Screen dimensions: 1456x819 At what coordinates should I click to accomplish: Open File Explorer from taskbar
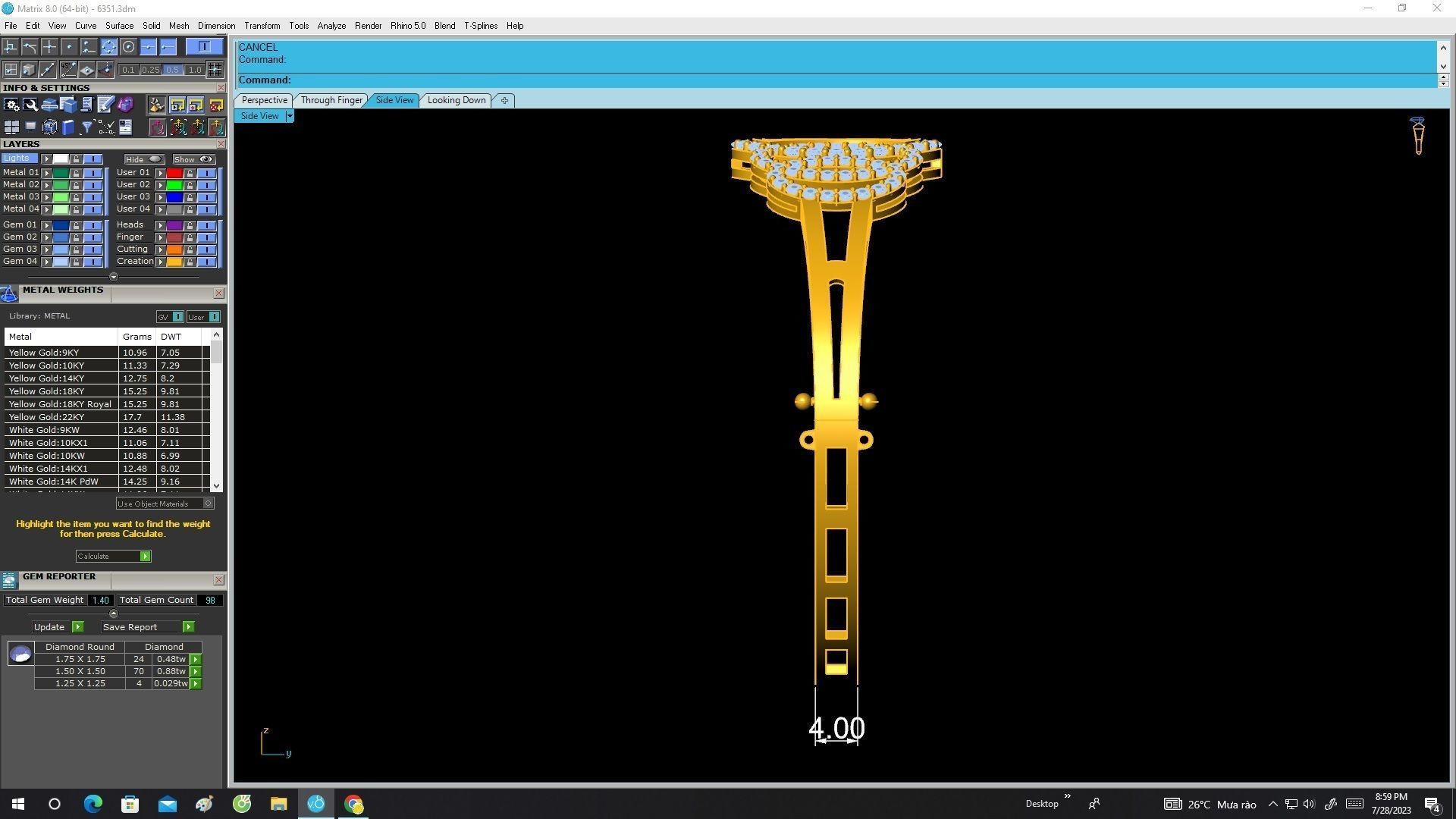[x=278, y=804]
